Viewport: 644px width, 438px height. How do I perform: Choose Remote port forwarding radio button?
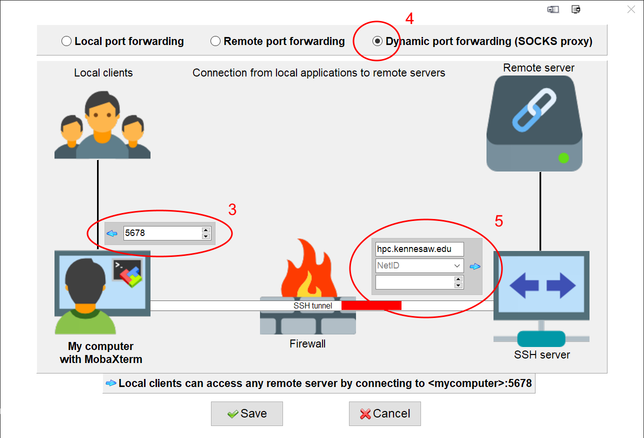(215, 42)
